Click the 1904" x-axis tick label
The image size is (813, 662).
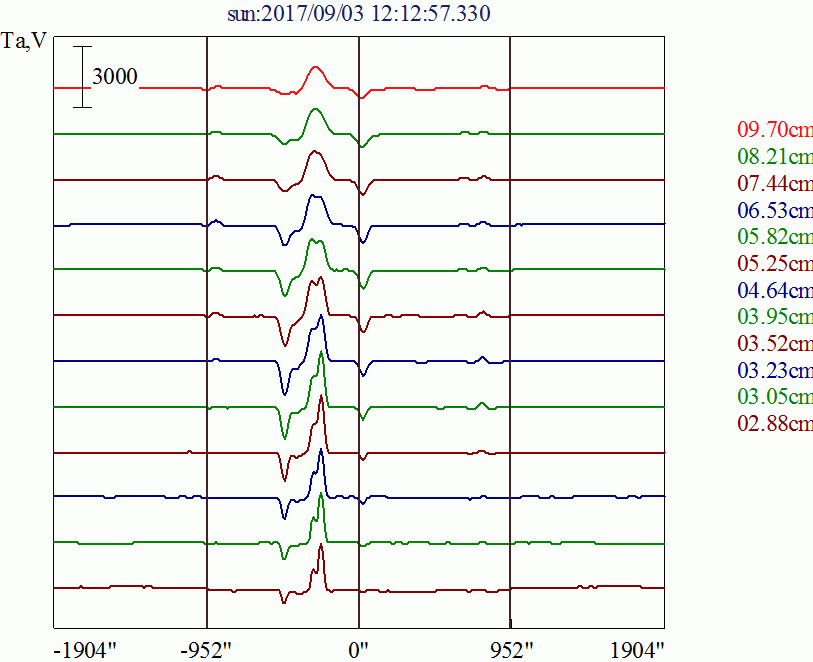(x=637, y=650)
